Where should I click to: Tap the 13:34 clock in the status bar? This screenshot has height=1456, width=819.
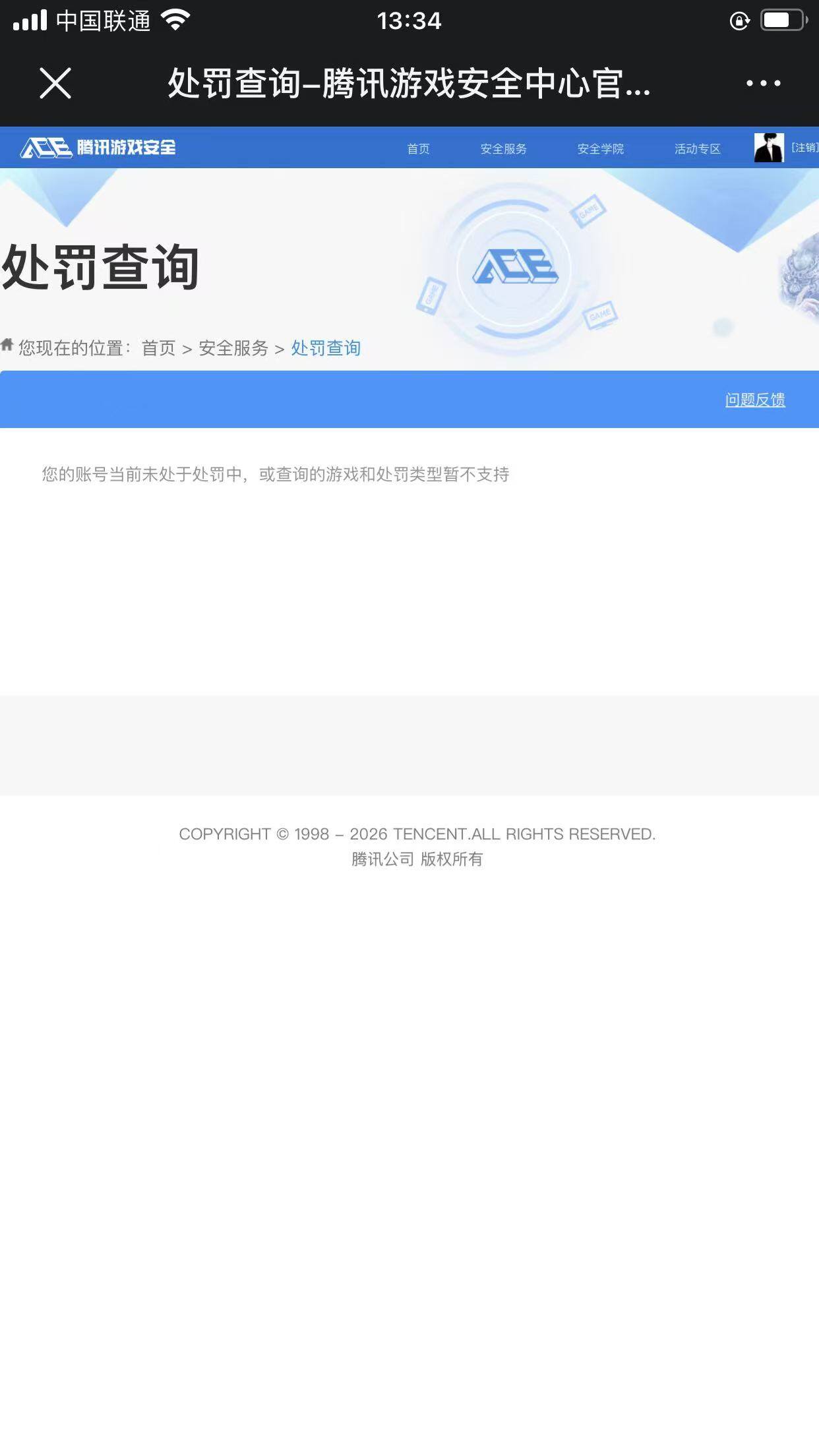[409, 21]
